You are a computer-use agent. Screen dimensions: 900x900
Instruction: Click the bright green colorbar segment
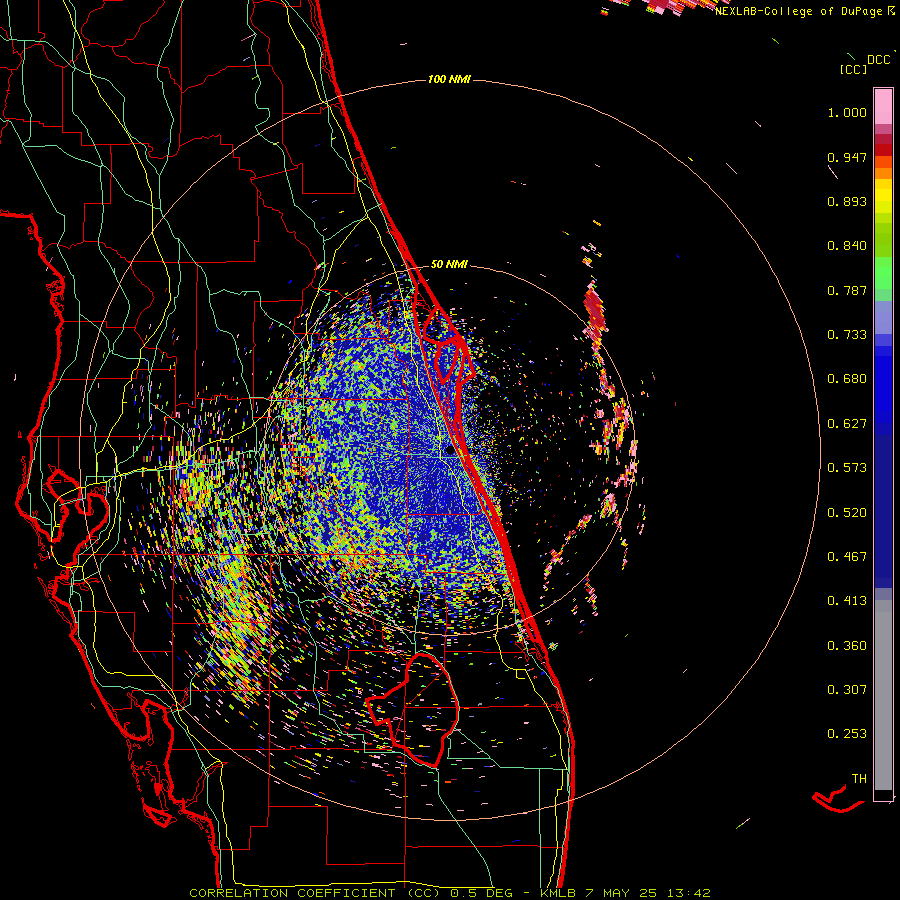pos(883,274)
